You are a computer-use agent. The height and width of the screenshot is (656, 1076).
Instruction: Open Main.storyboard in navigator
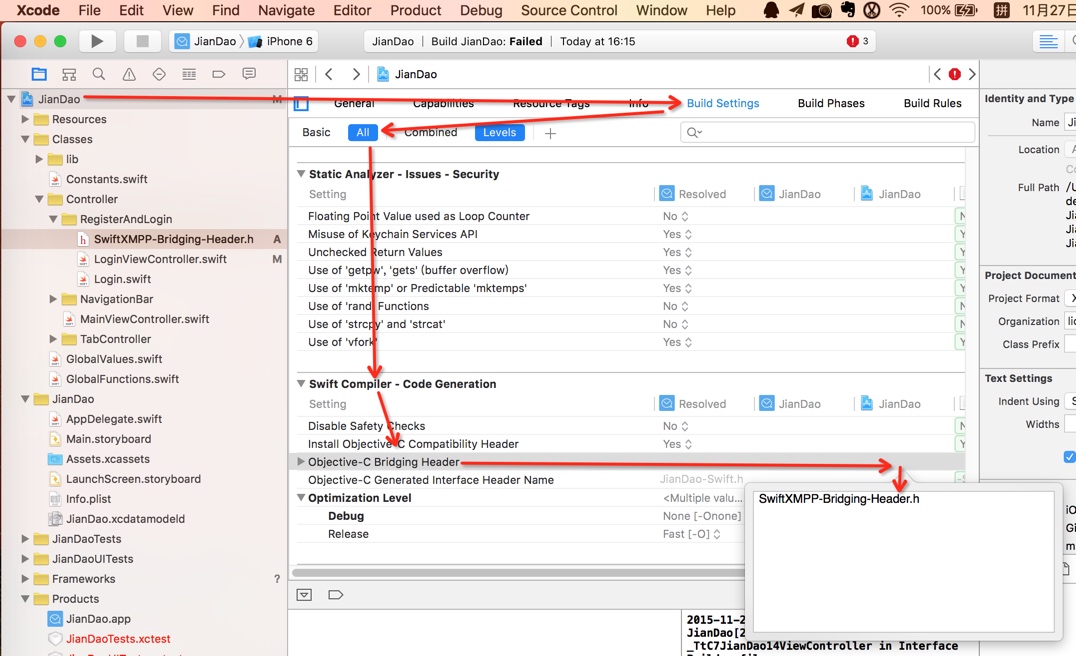point(108,438)
